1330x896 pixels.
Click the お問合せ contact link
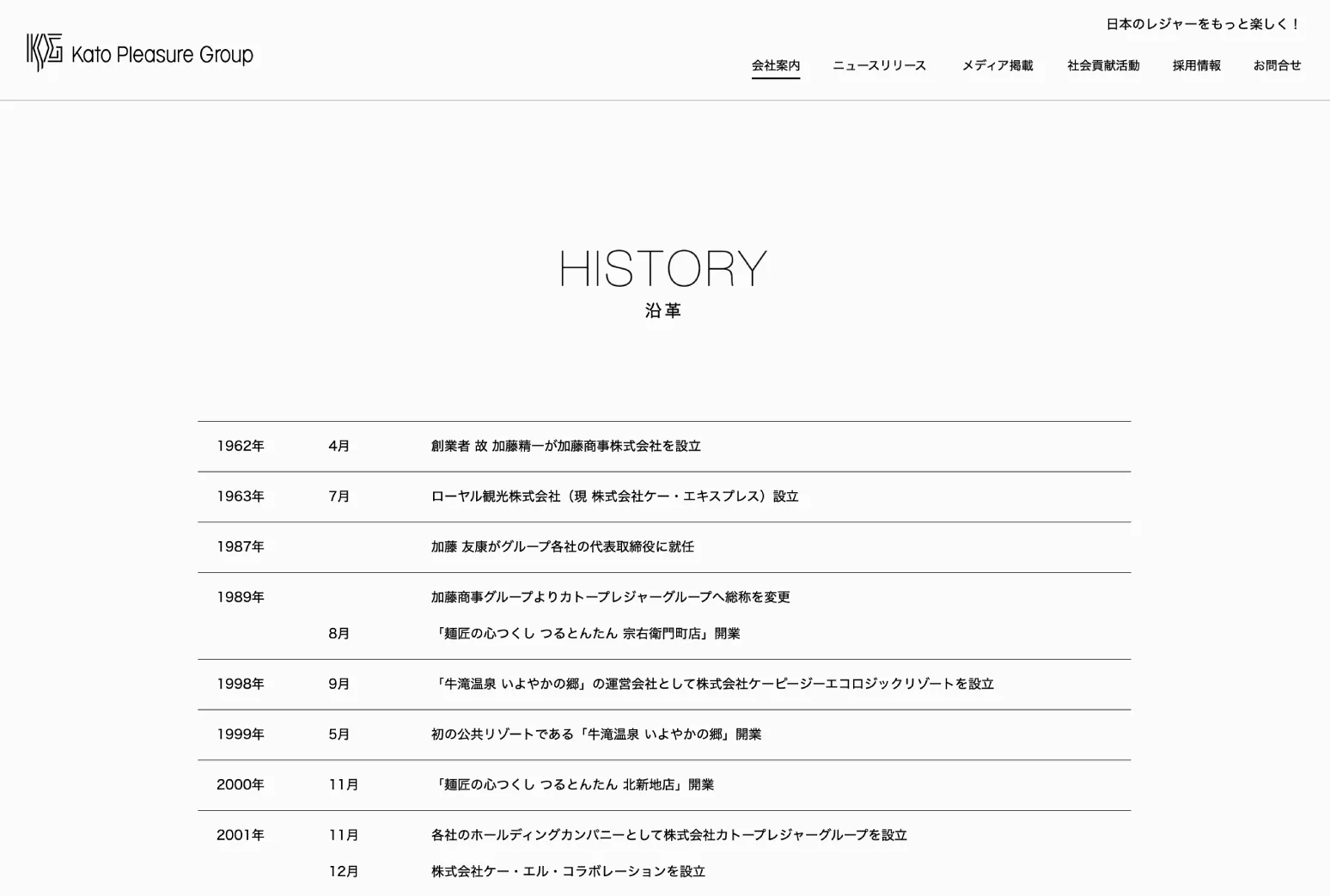click(1276, 65)
